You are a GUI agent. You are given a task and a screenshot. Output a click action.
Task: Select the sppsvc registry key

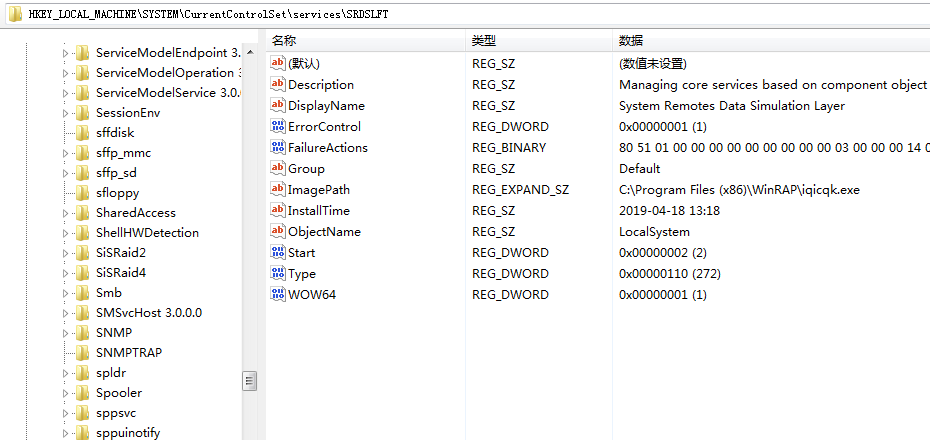point(116,412)
